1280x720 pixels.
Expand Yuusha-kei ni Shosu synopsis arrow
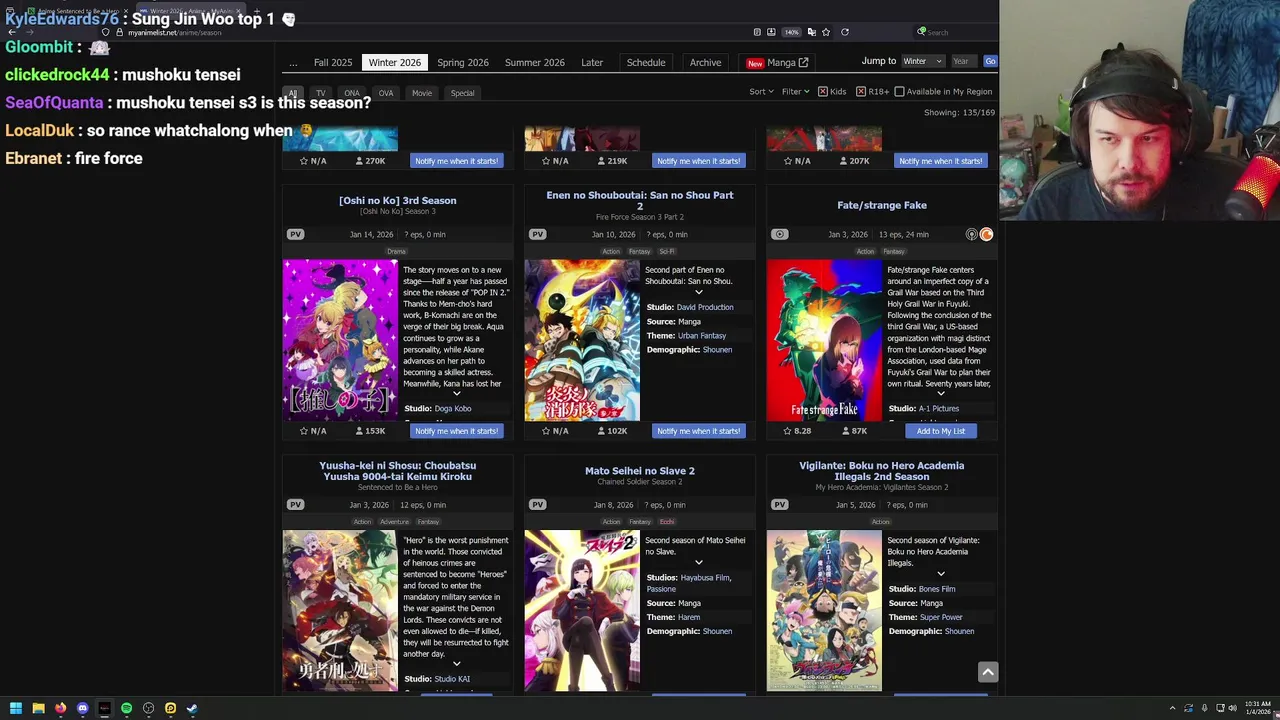[x=457, y=664]
